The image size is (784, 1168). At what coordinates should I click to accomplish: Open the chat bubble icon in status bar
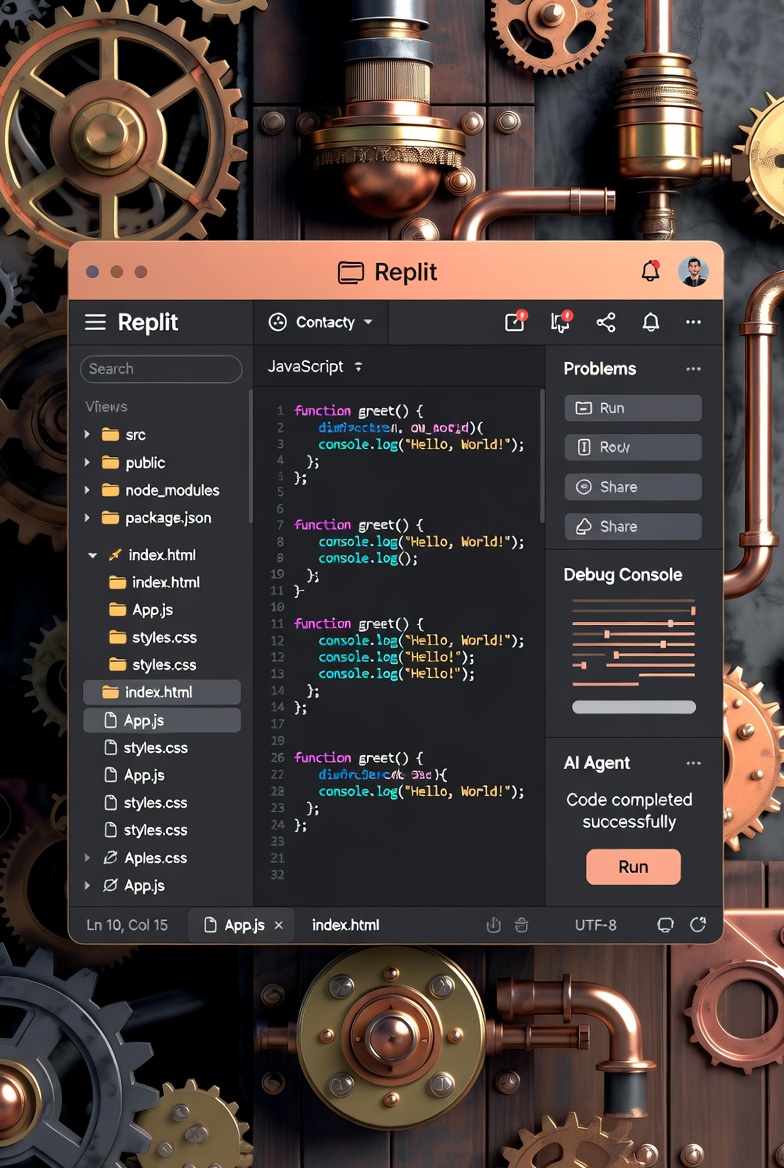(665, 925)
